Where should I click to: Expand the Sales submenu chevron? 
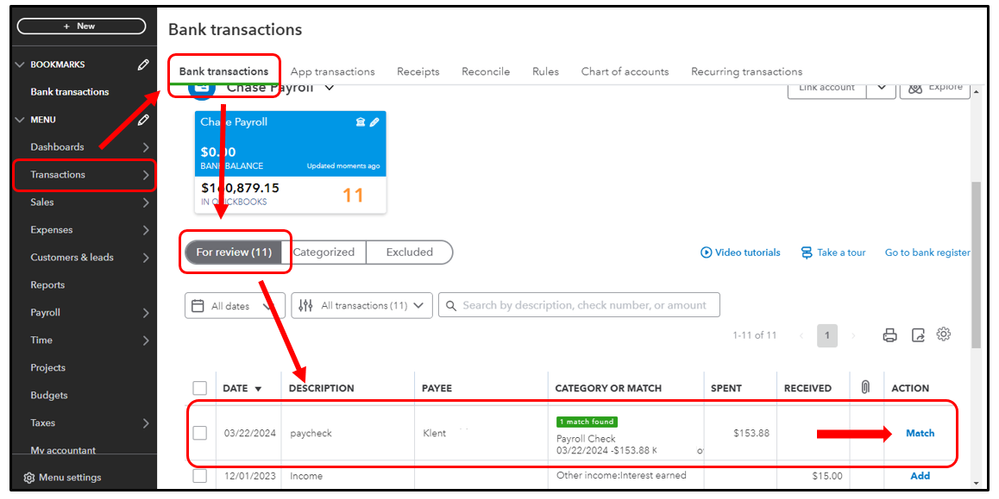click(146, 203)
